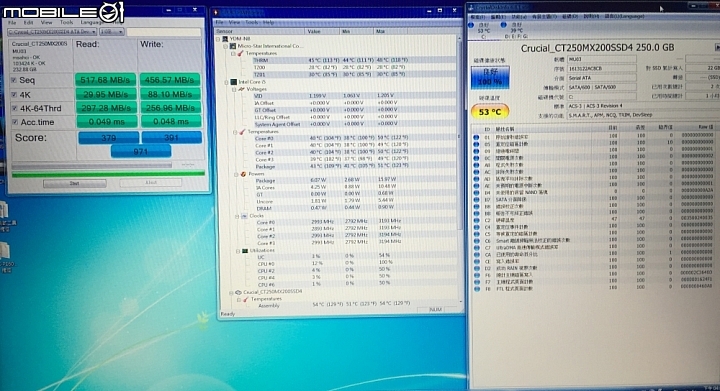The width and height of the screenshot is (720, 391).
Task: Click the blue status circle for attribute 0C
Action: (476, 158)
